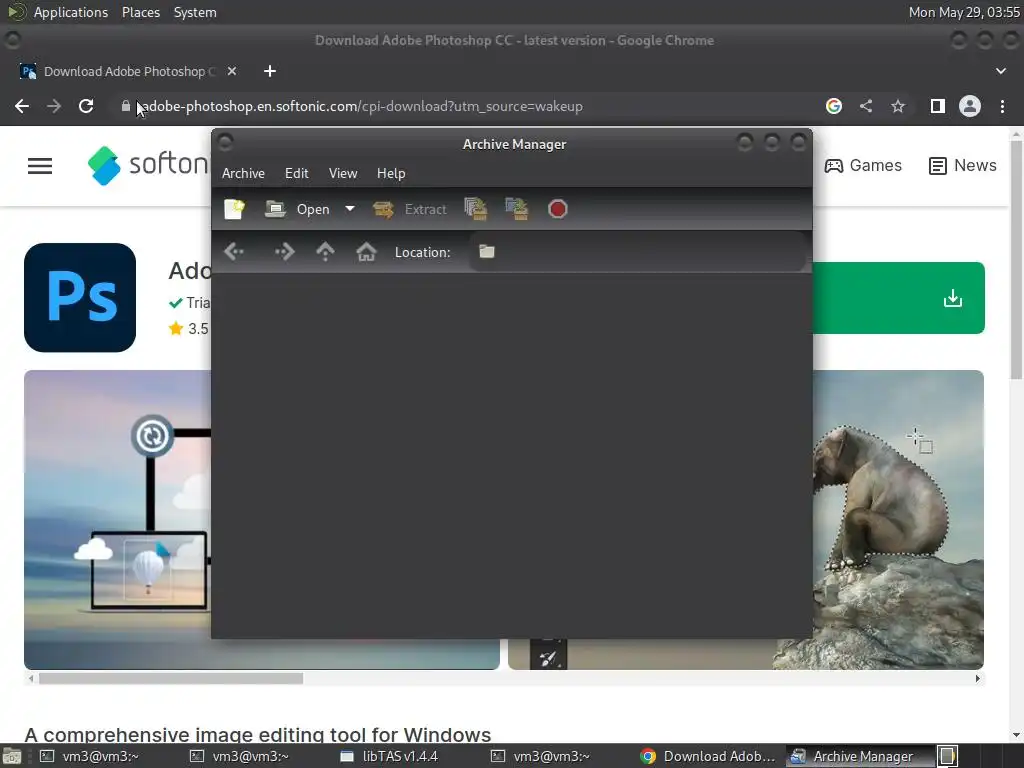The width and height of the screenshot is (1024, 768).
Task: Open the View menu
Action: click(x=343, y=173)
